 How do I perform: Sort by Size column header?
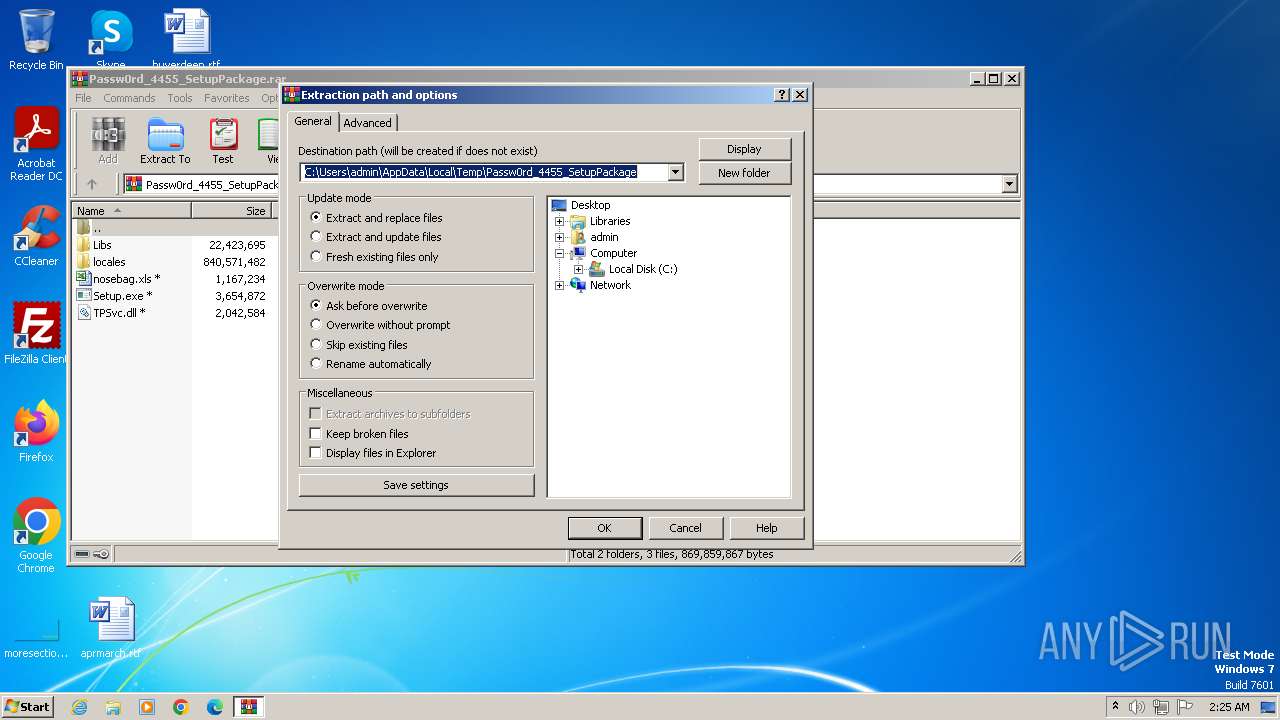click(232, 211)
